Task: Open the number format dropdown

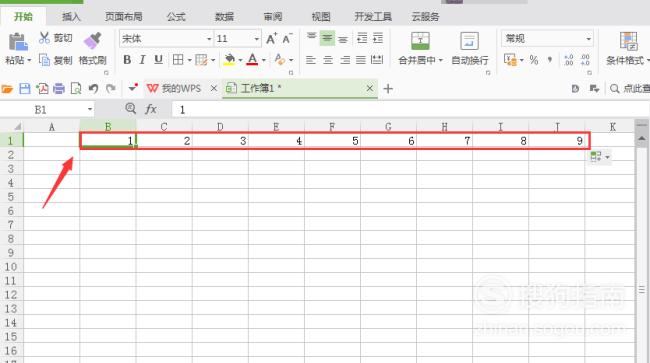Action: click(588, 39)
